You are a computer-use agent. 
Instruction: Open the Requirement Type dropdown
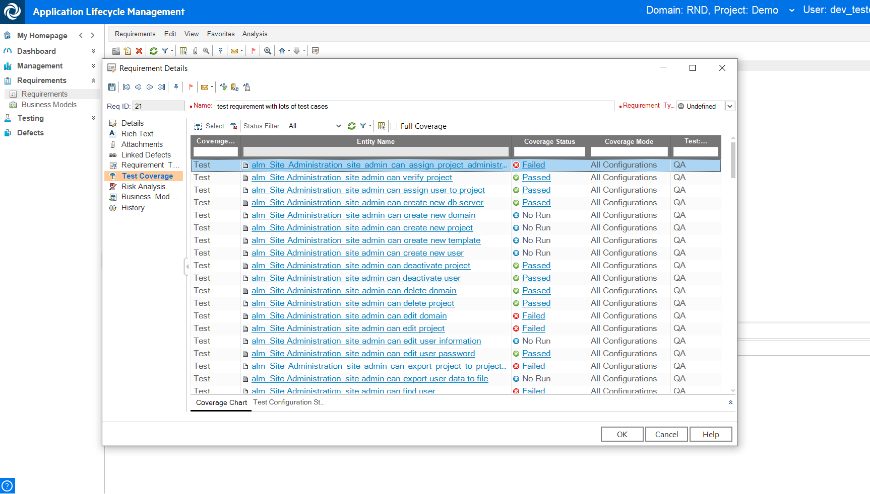pyautogui.click(x=729, y=106)
